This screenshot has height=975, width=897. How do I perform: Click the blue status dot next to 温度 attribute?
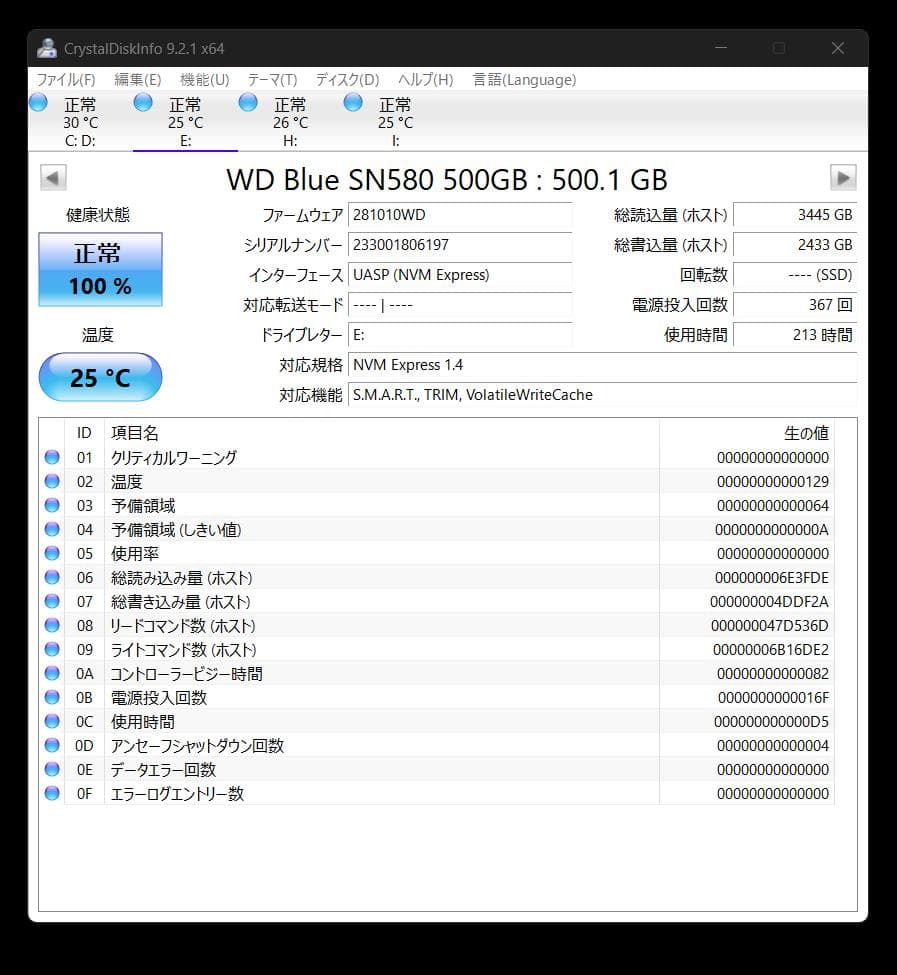[x=51, y=481]
